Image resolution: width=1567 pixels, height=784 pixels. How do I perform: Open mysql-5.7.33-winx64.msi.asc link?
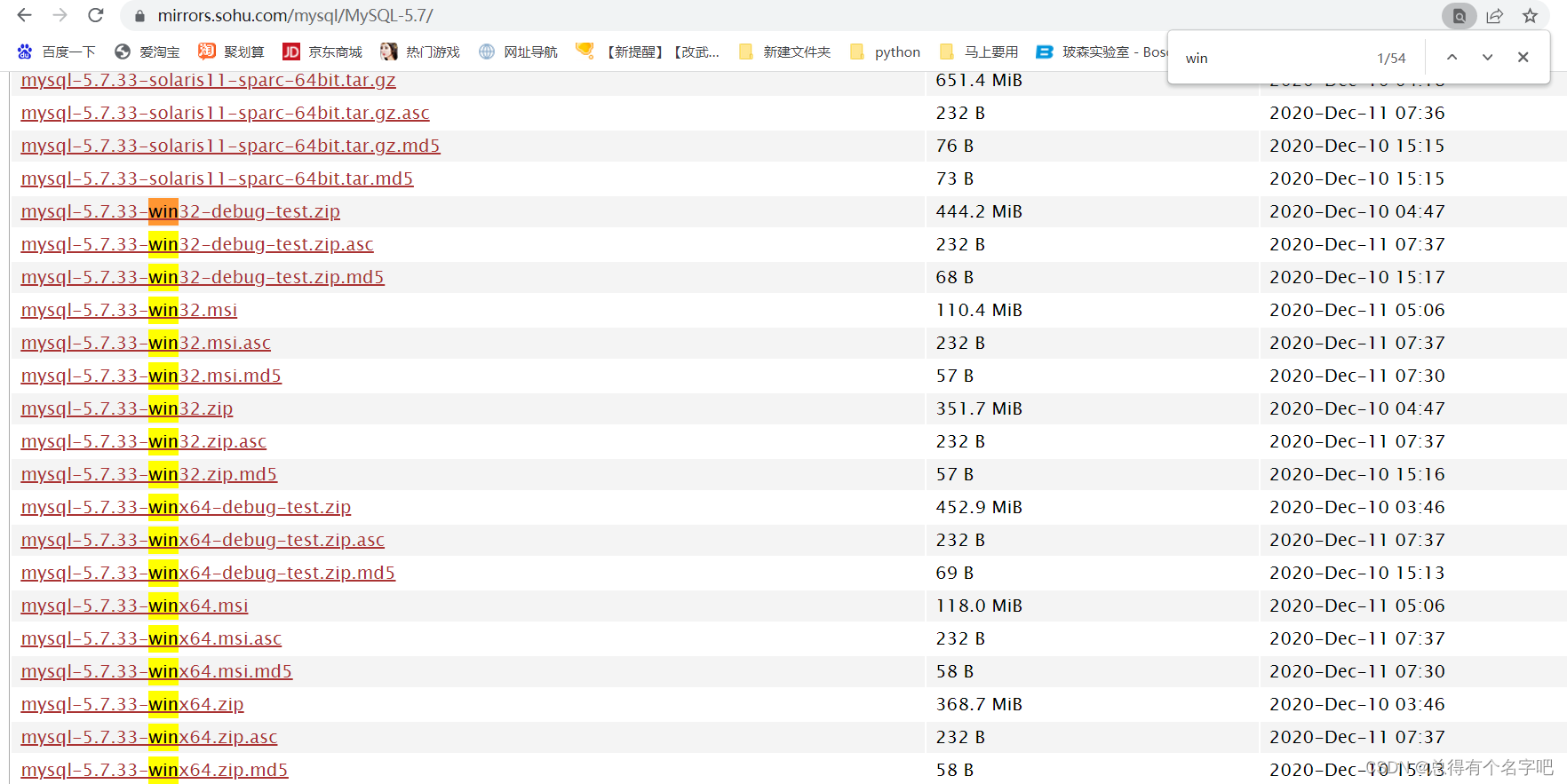pos(151,638)
